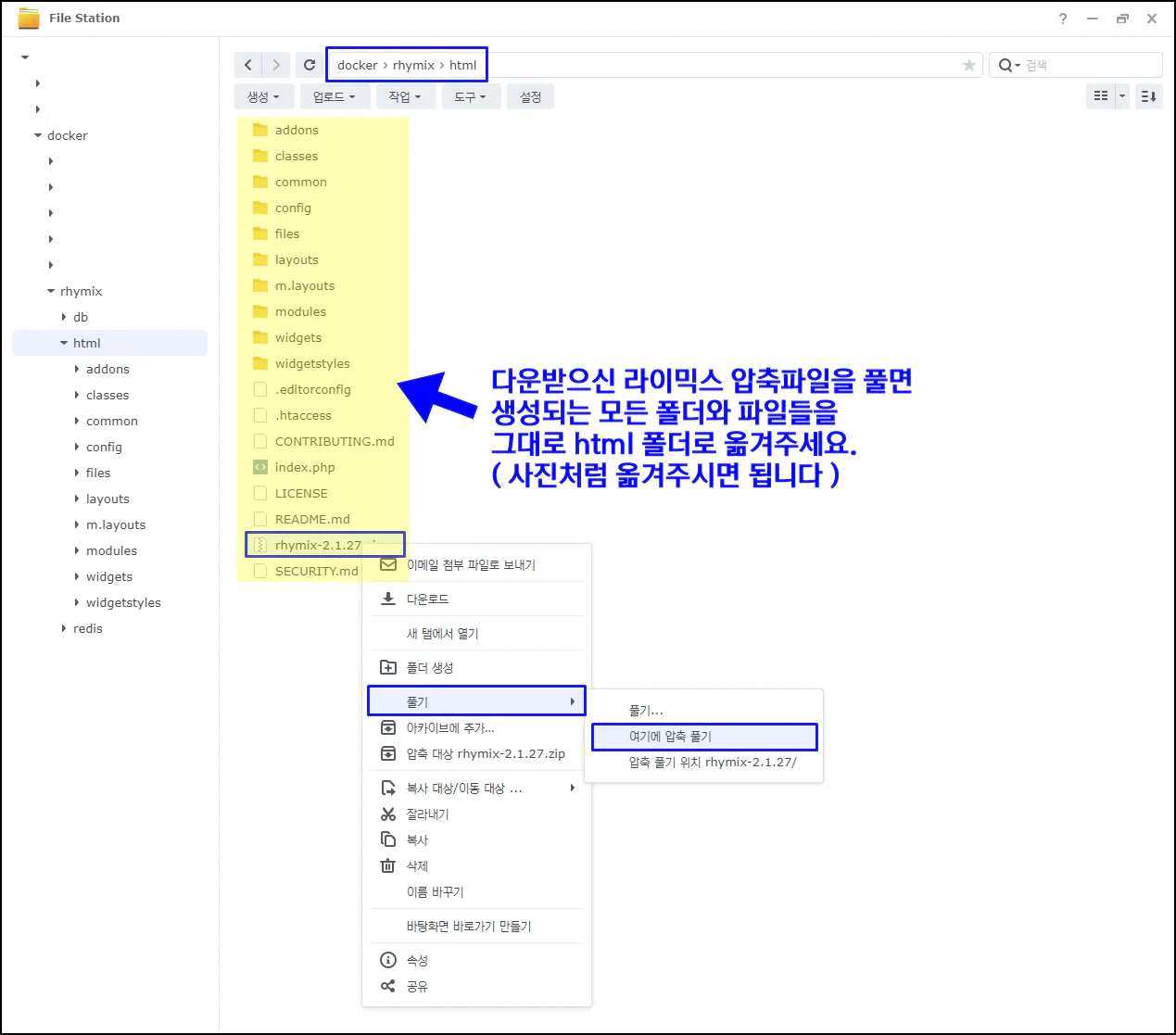Expand the db tree node arrow
Image resolution: width=1176 pixels, height=1035 pixels.
click(64, 317)
